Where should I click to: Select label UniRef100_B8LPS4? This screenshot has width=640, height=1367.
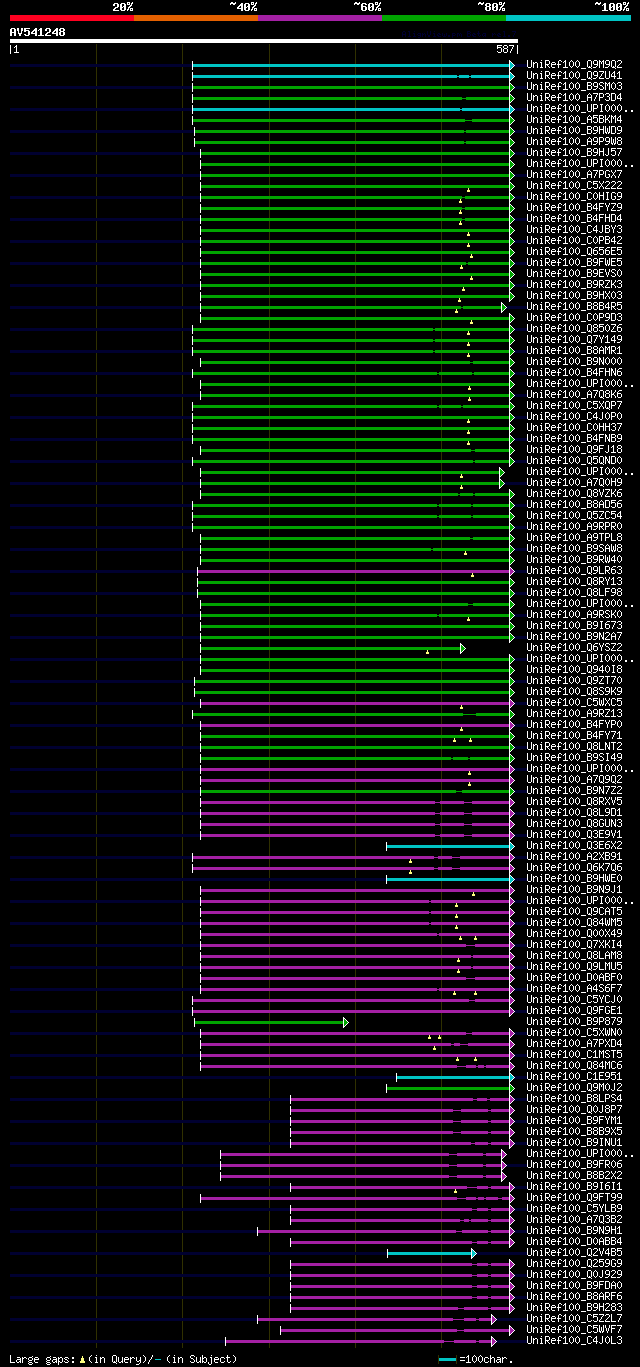[574, 1098]
